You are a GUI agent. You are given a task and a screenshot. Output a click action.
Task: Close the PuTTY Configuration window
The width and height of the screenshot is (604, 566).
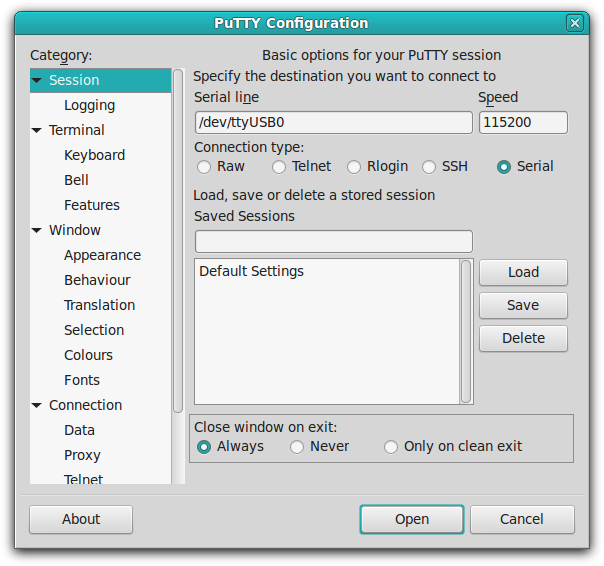574,23
